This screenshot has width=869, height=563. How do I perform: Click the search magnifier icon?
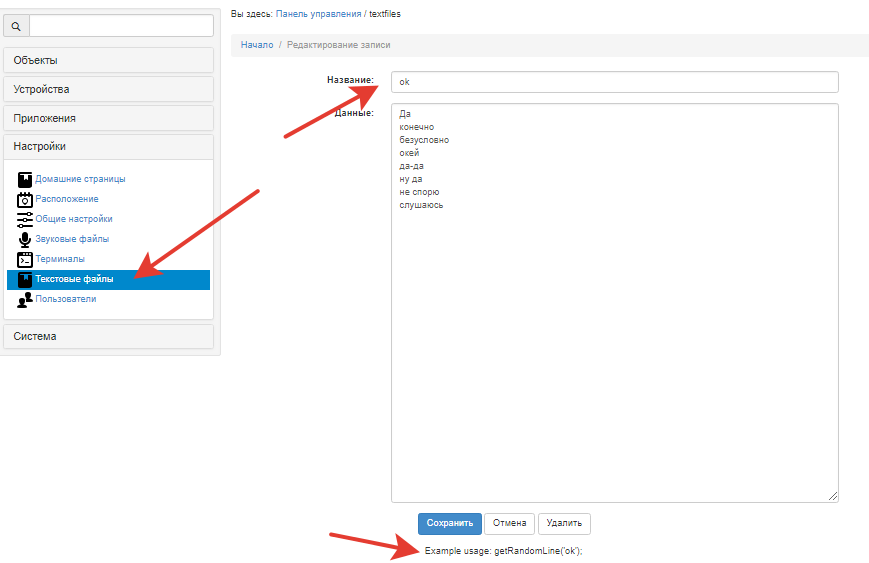point(16,26)
